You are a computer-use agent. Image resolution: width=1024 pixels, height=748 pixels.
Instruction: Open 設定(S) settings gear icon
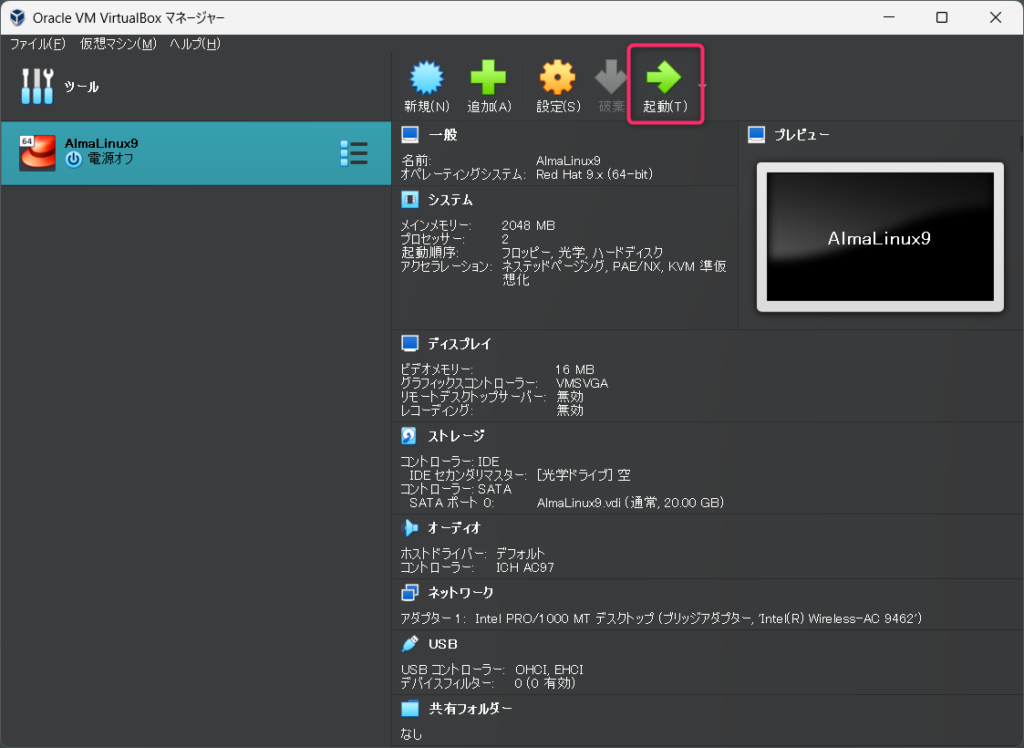coord(557,78)
